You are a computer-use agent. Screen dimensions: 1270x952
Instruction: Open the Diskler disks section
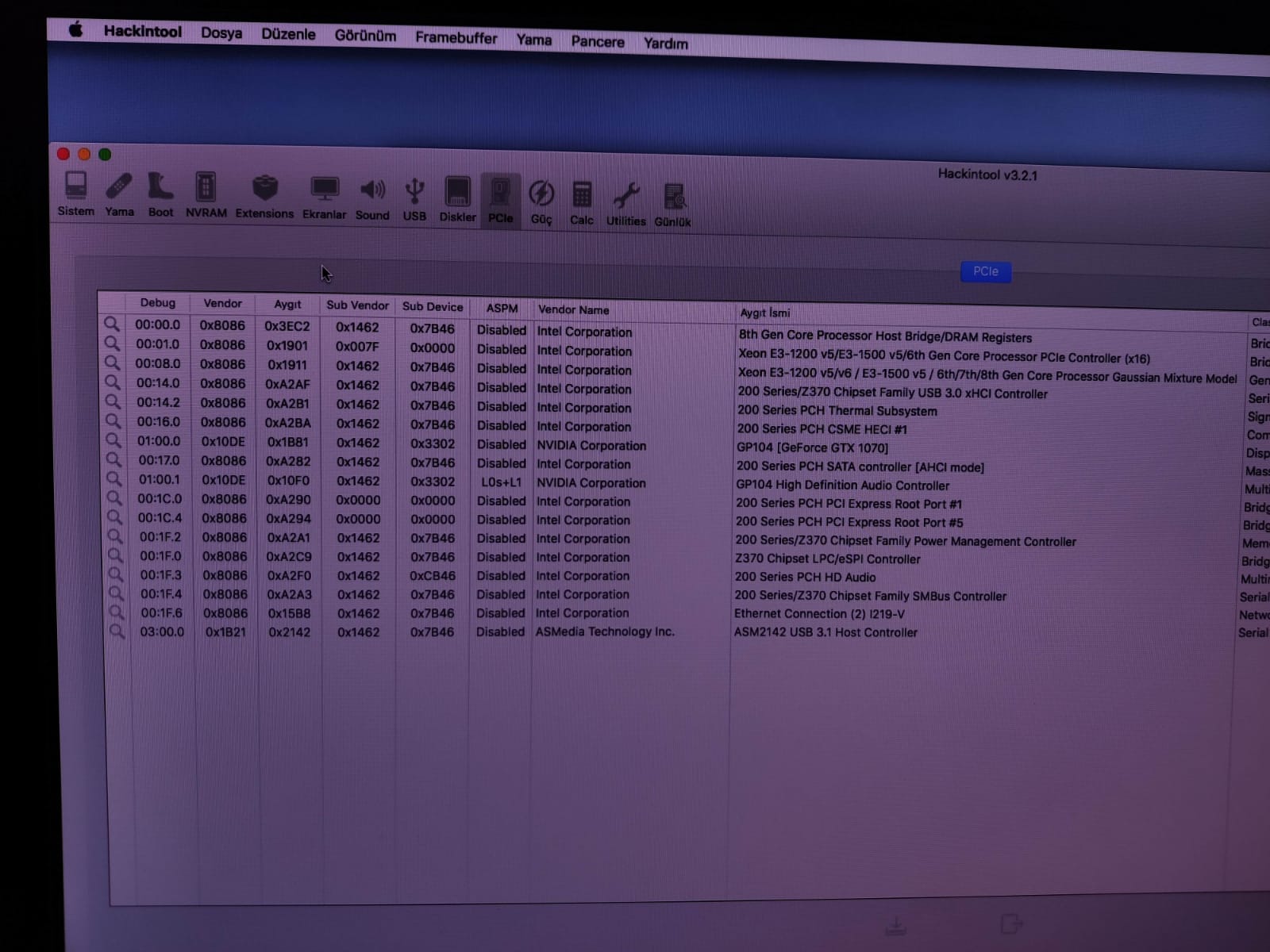pyautogui.click(x=458, y=198)
